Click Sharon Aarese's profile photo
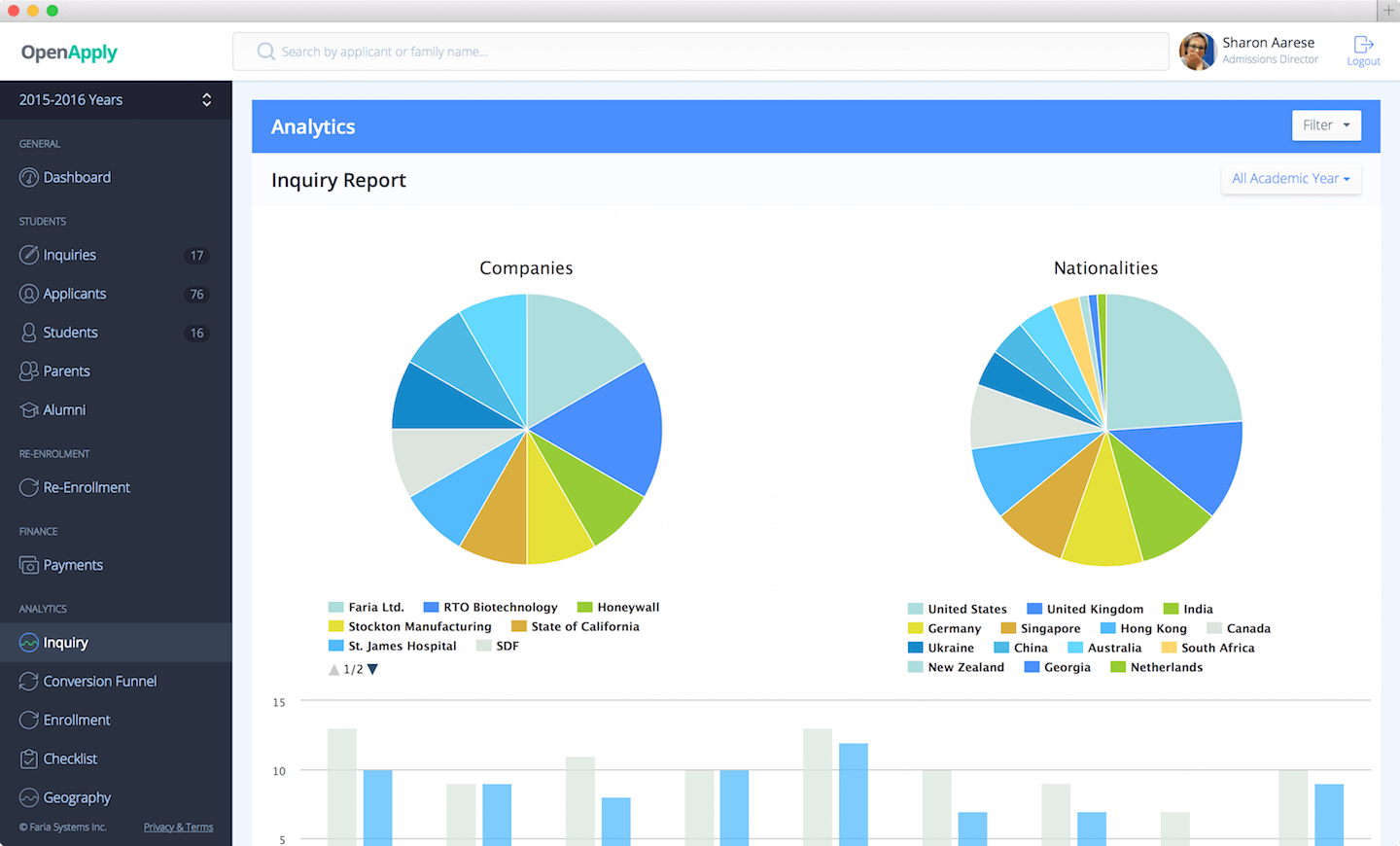Viewport: 1400px width, 846px height. [1198, 51]
